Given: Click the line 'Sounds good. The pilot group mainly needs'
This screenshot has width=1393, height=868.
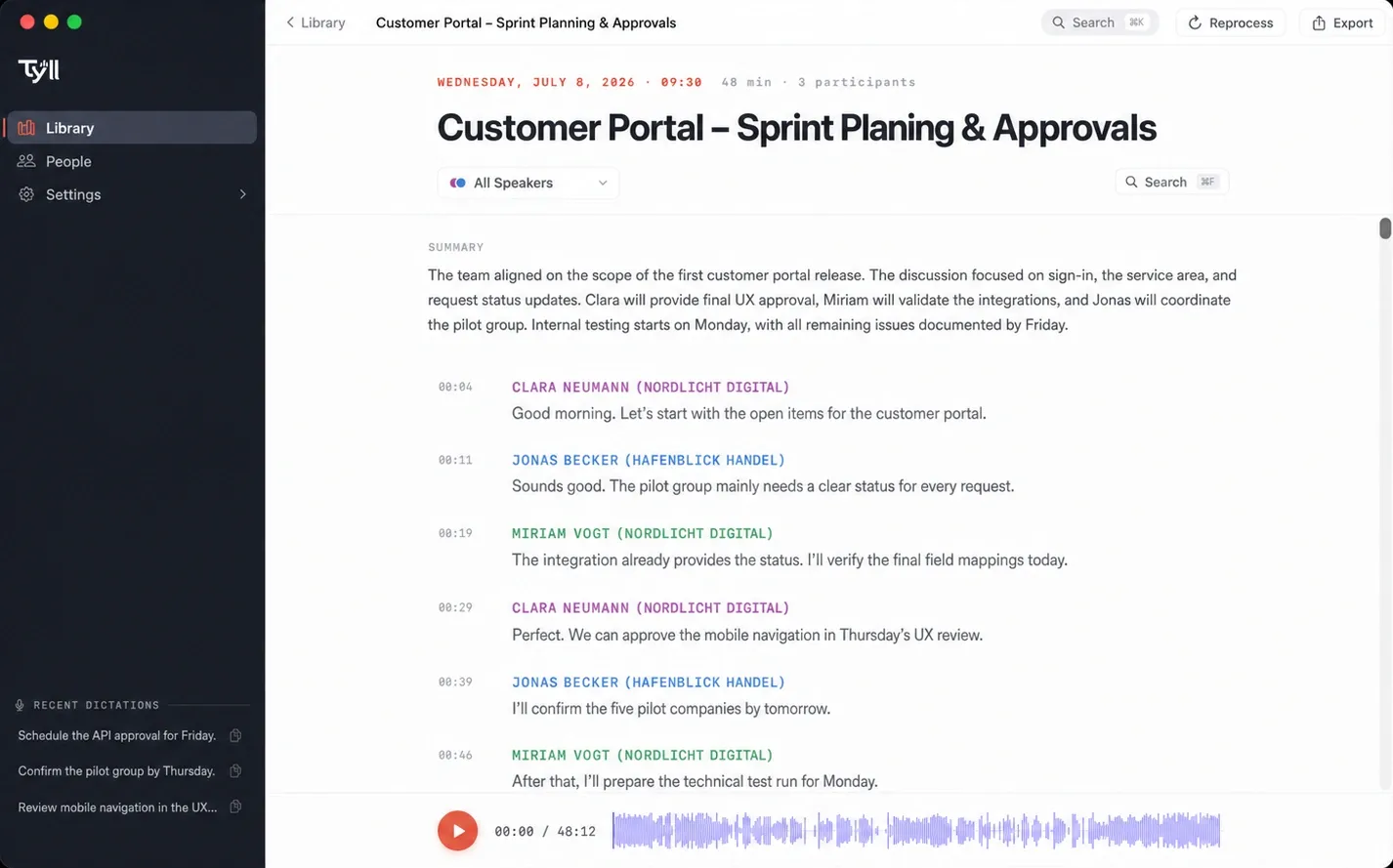Looking at the screenshot, I should click(x=763, y=486).
